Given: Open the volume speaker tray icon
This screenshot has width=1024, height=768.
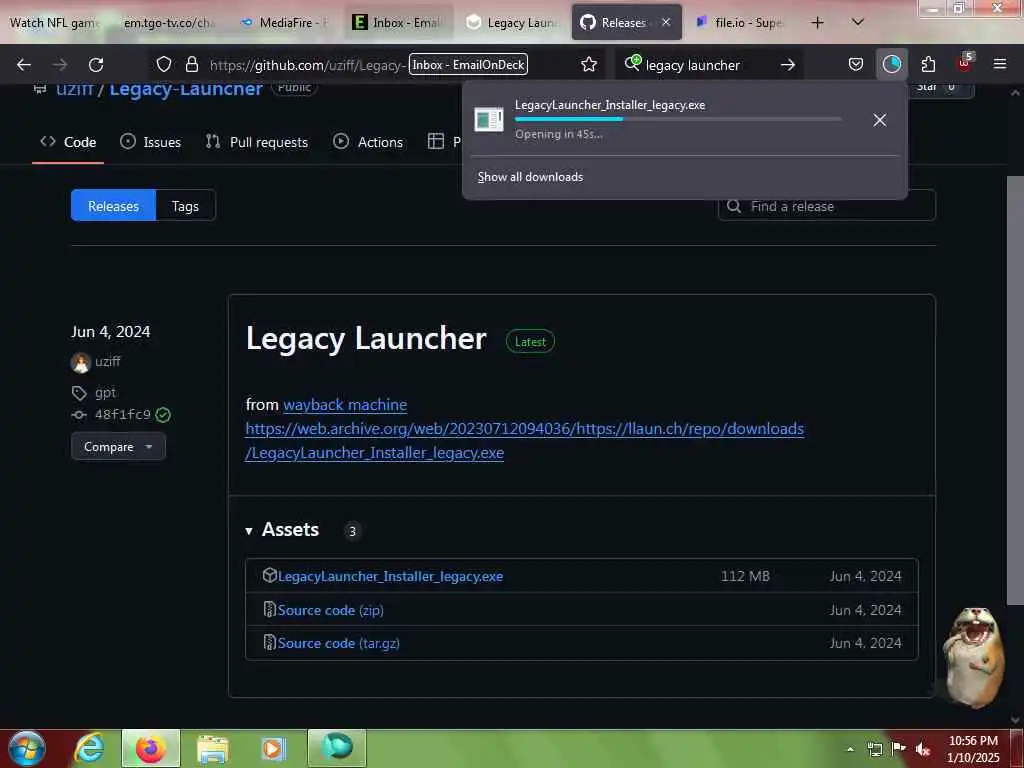Looking at the screenshot, I should tap(923, 749).
